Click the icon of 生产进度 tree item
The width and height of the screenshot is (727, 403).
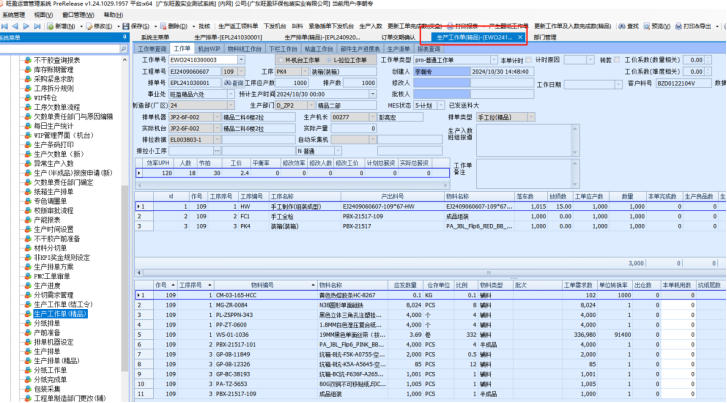28,286
